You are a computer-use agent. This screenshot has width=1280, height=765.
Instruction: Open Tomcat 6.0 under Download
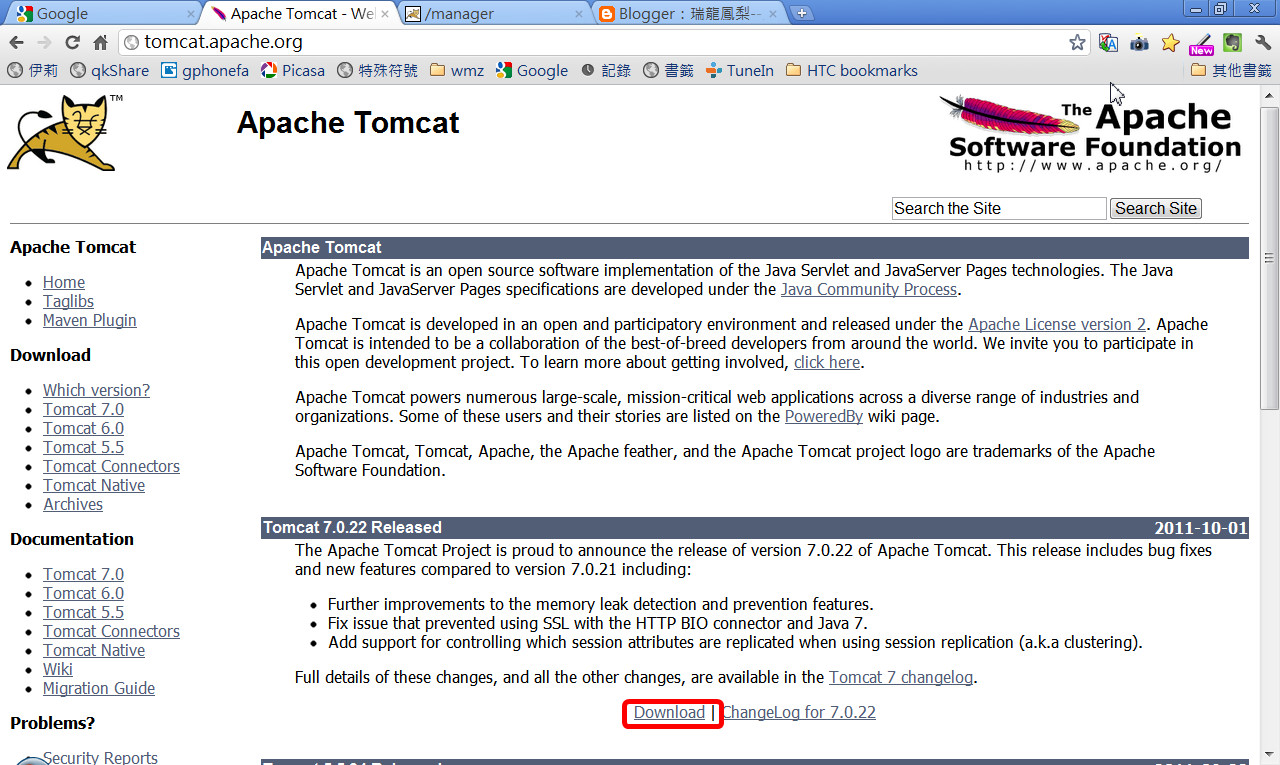83,428
